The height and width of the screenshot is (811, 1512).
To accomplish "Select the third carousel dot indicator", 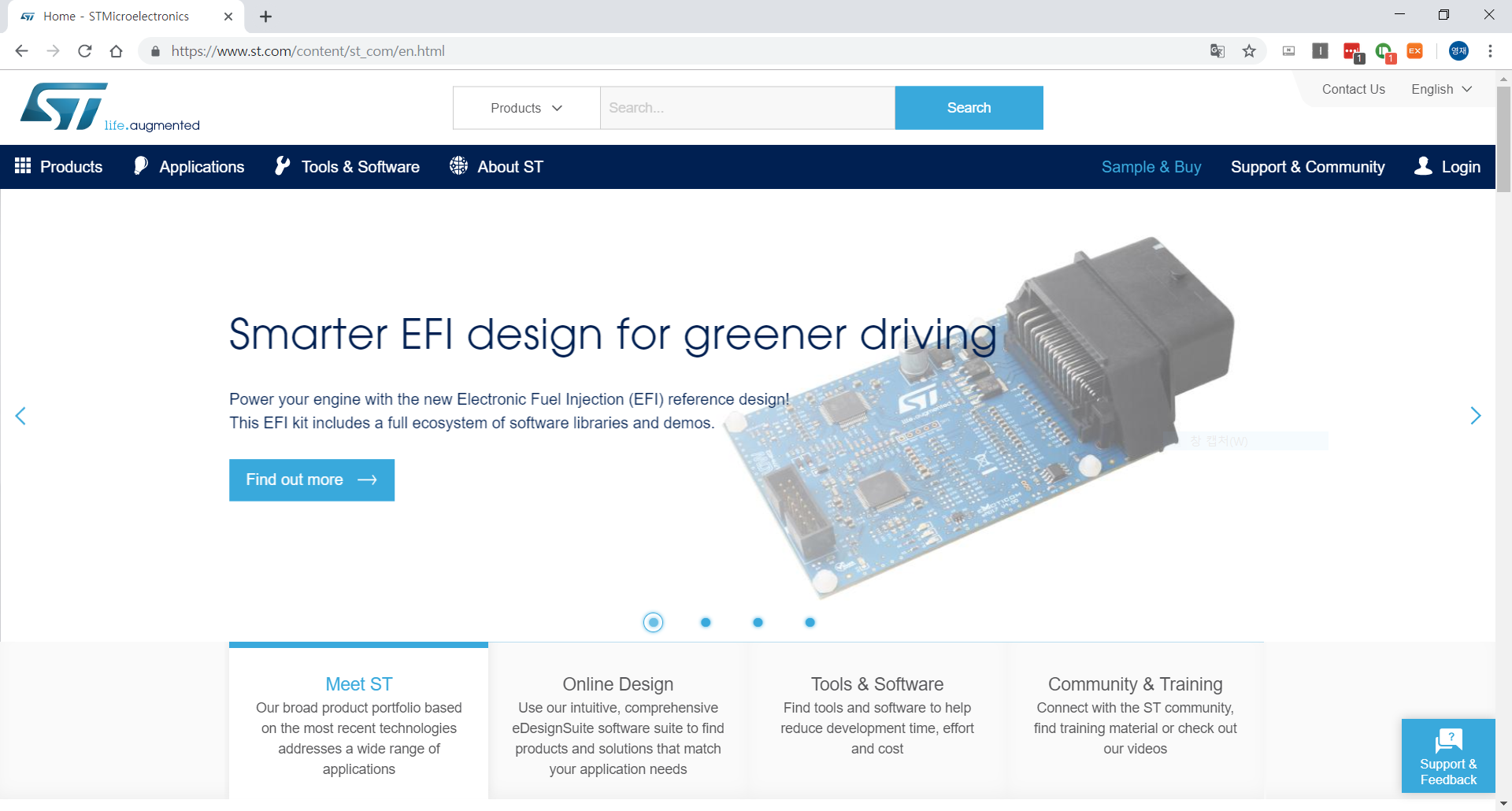I will click(x=758, y=622).
